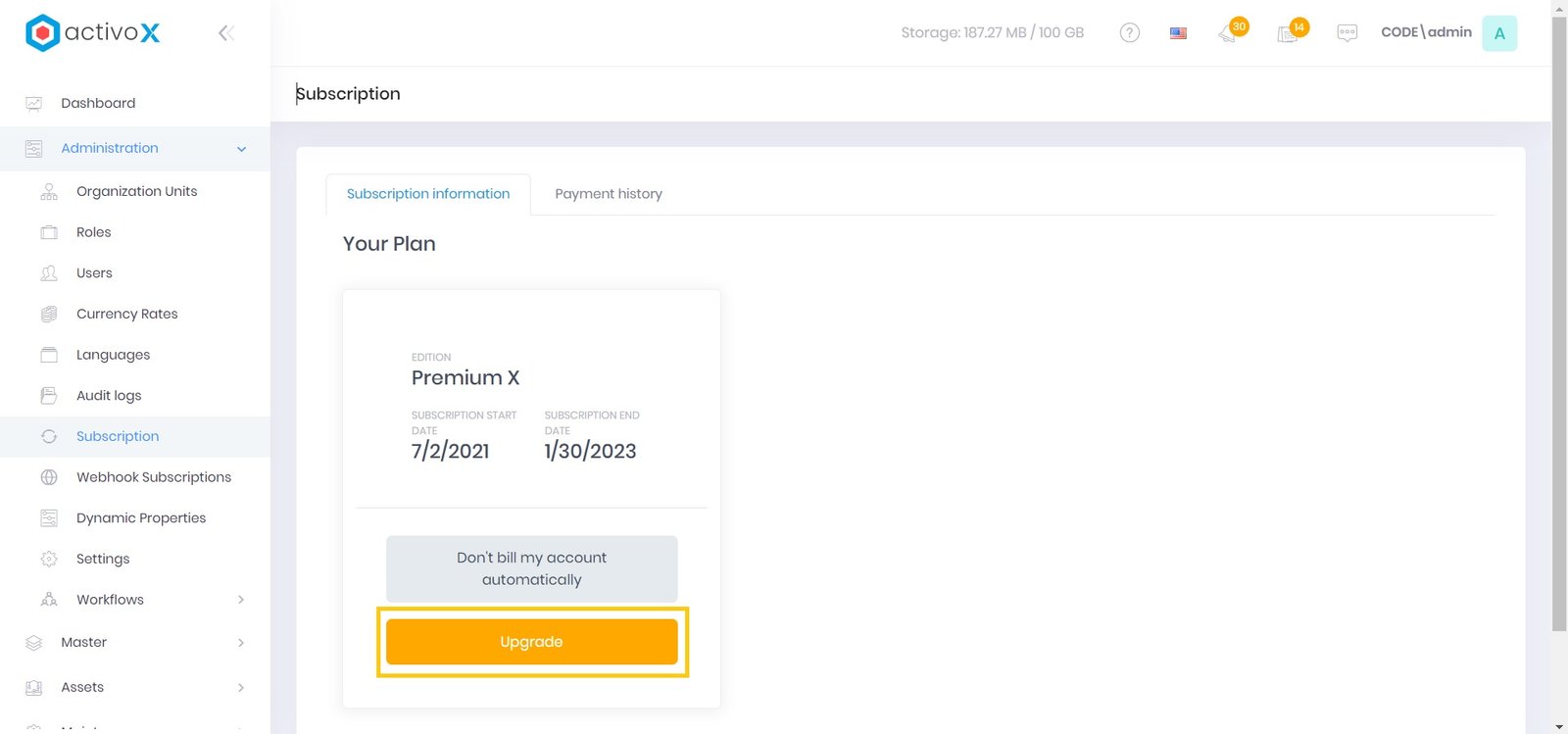The width and height of the screenshot is (1568, 734).
Task: Open Organization Units in sidebar
Action: 136,191
